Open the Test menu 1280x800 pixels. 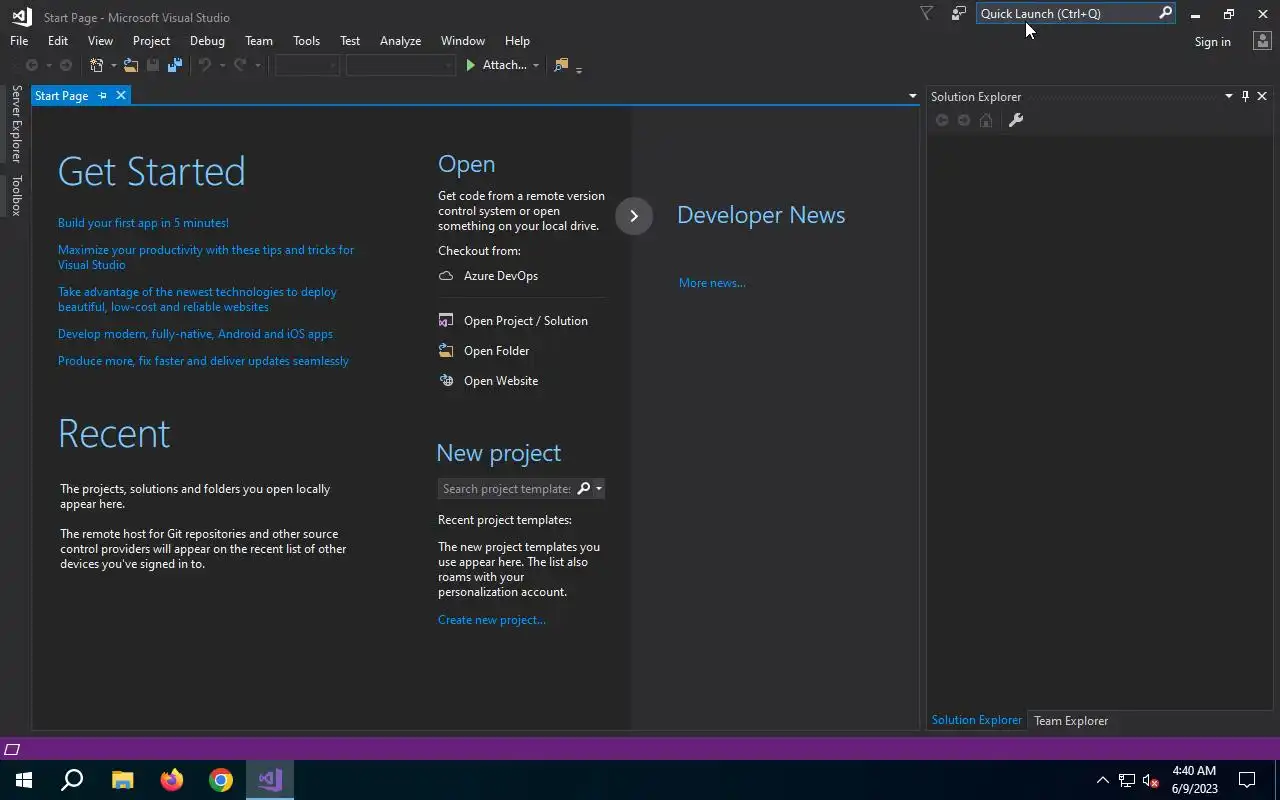350,41
